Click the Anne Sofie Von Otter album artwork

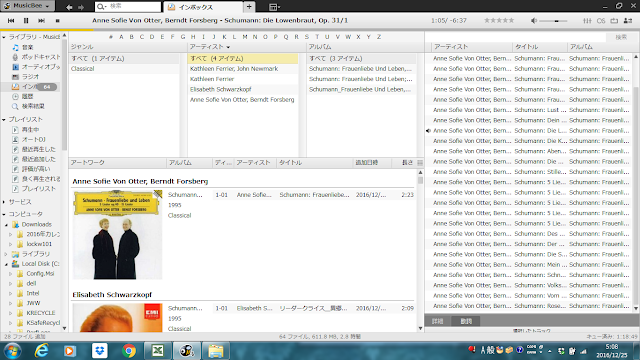click(118, 235)
